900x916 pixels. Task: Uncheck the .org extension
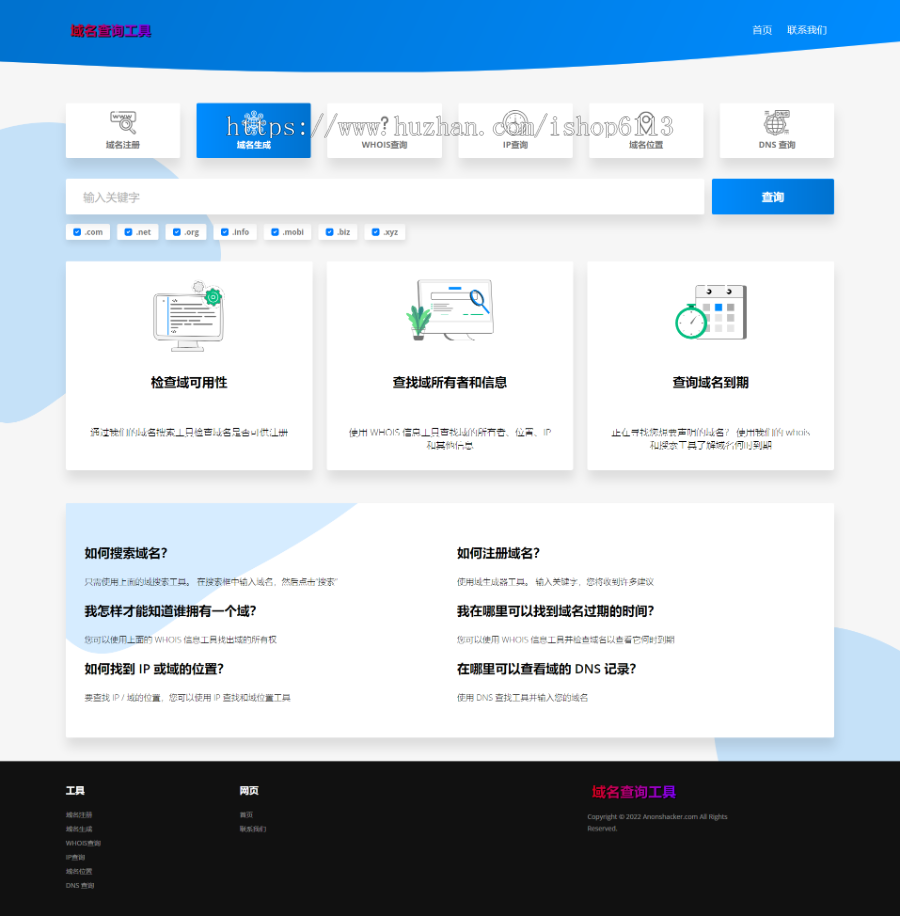click(177, 232)
